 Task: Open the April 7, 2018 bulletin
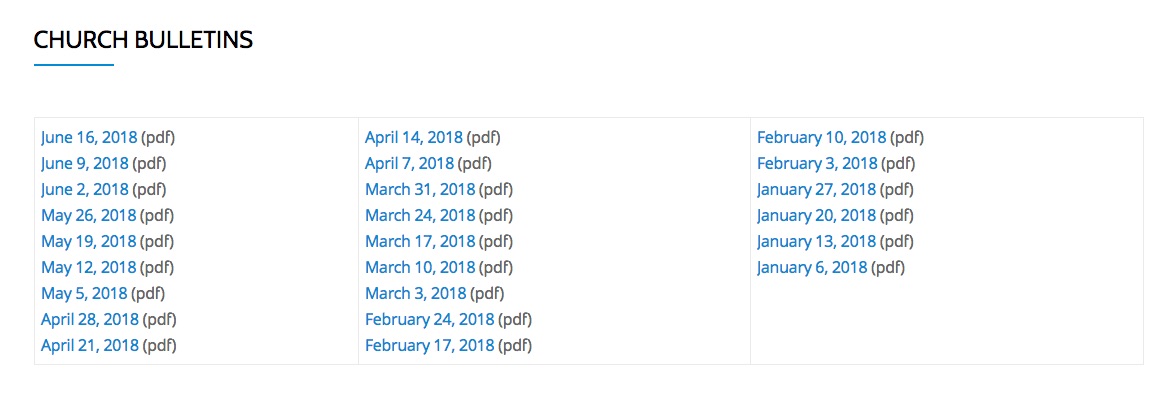click(409, 164)
